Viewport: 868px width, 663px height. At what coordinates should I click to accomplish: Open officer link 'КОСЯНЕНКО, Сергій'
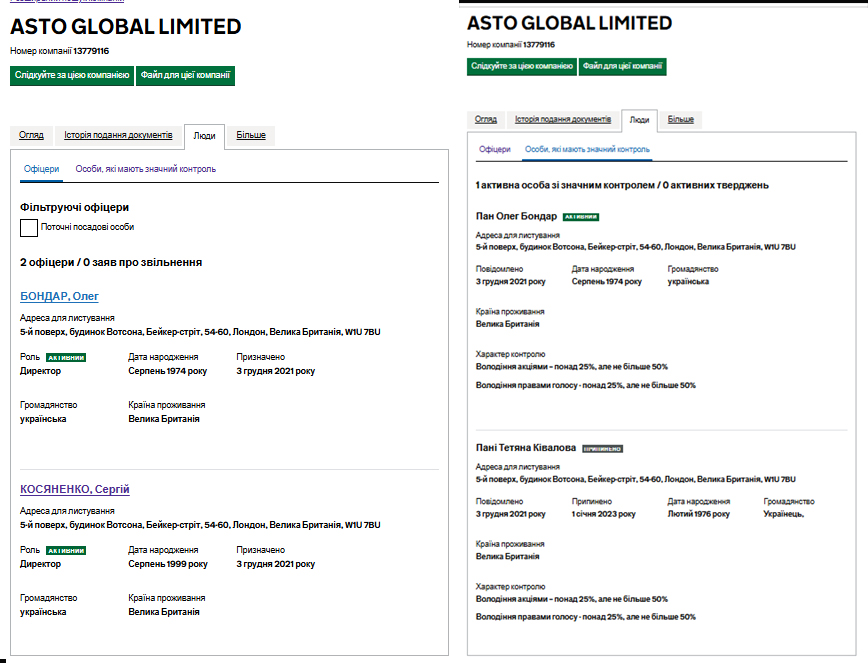[75, 489]
